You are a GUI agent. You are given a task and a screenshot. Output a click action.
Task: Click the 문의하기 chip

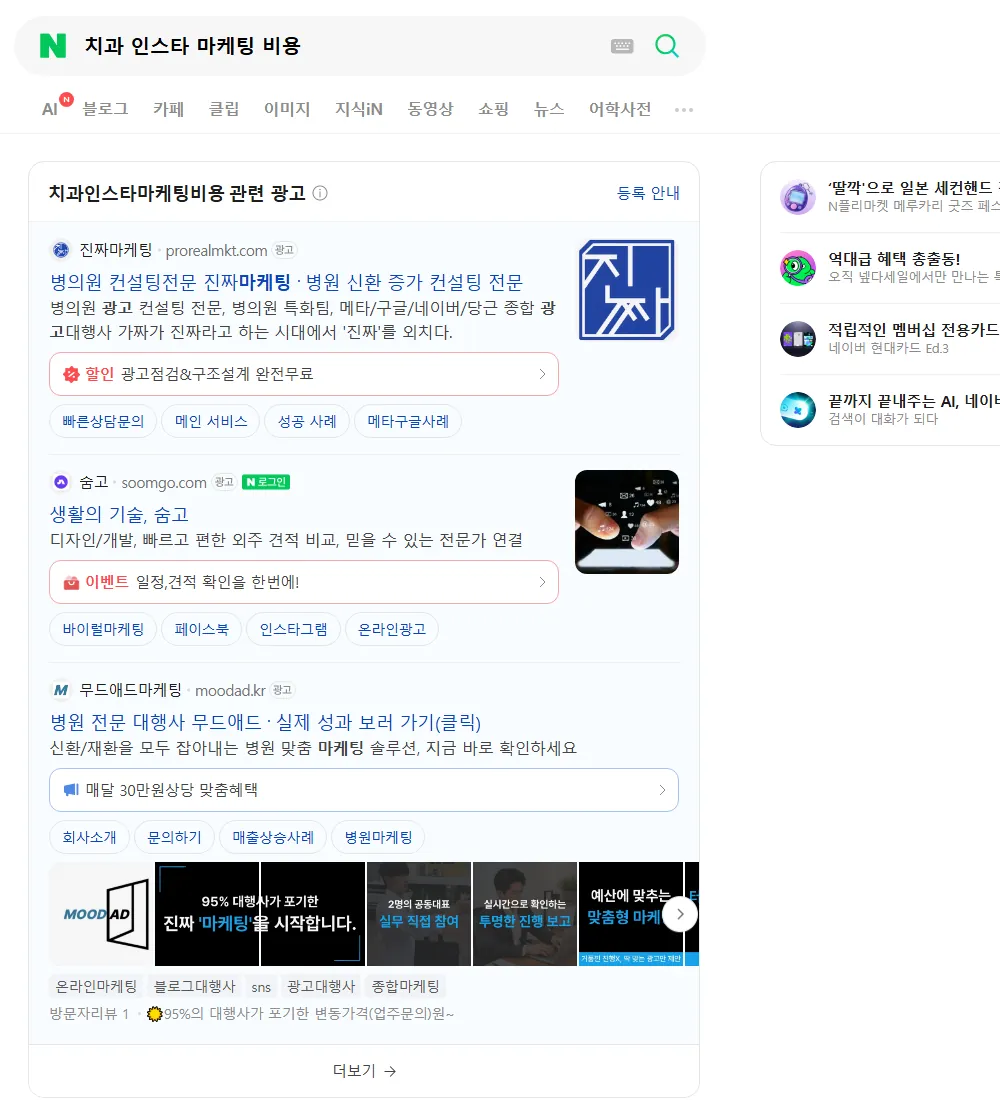click(x=174, y=837)
